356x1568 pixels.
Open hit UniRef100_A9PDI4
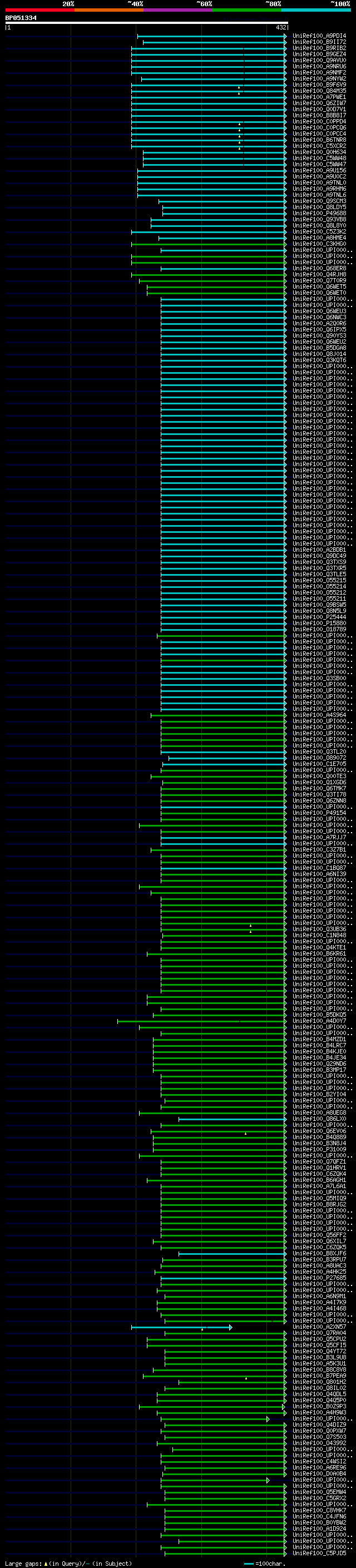(x=319, y=36)
